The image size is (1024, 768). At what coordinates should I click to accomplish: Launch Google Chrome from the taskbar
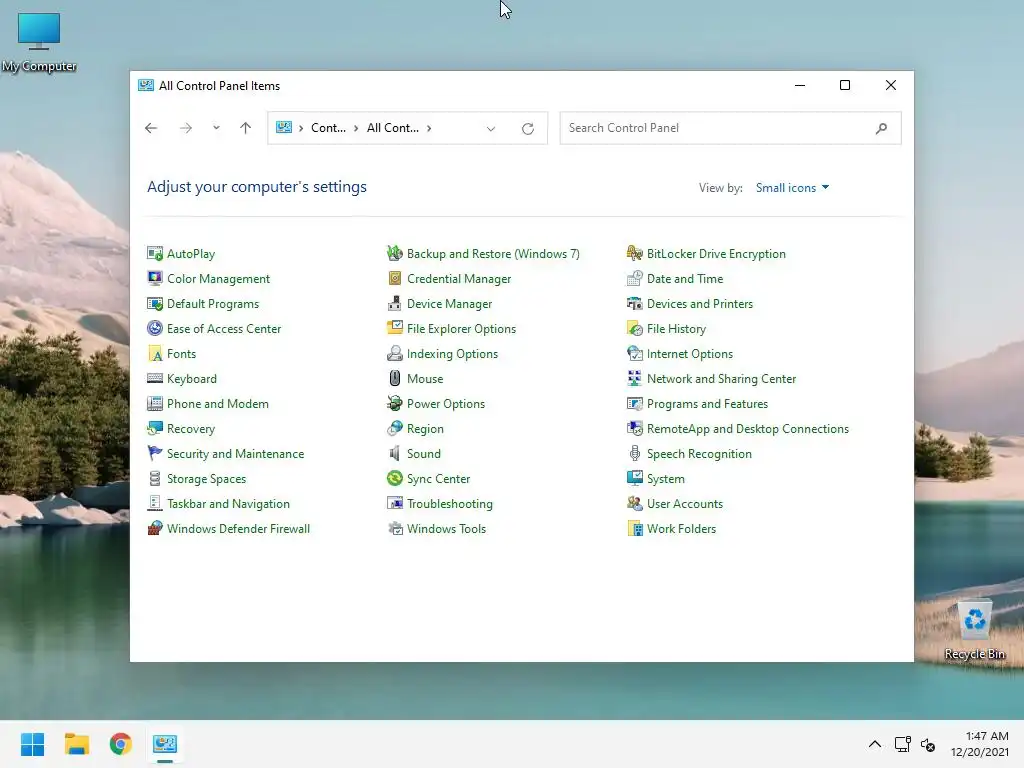120,744
